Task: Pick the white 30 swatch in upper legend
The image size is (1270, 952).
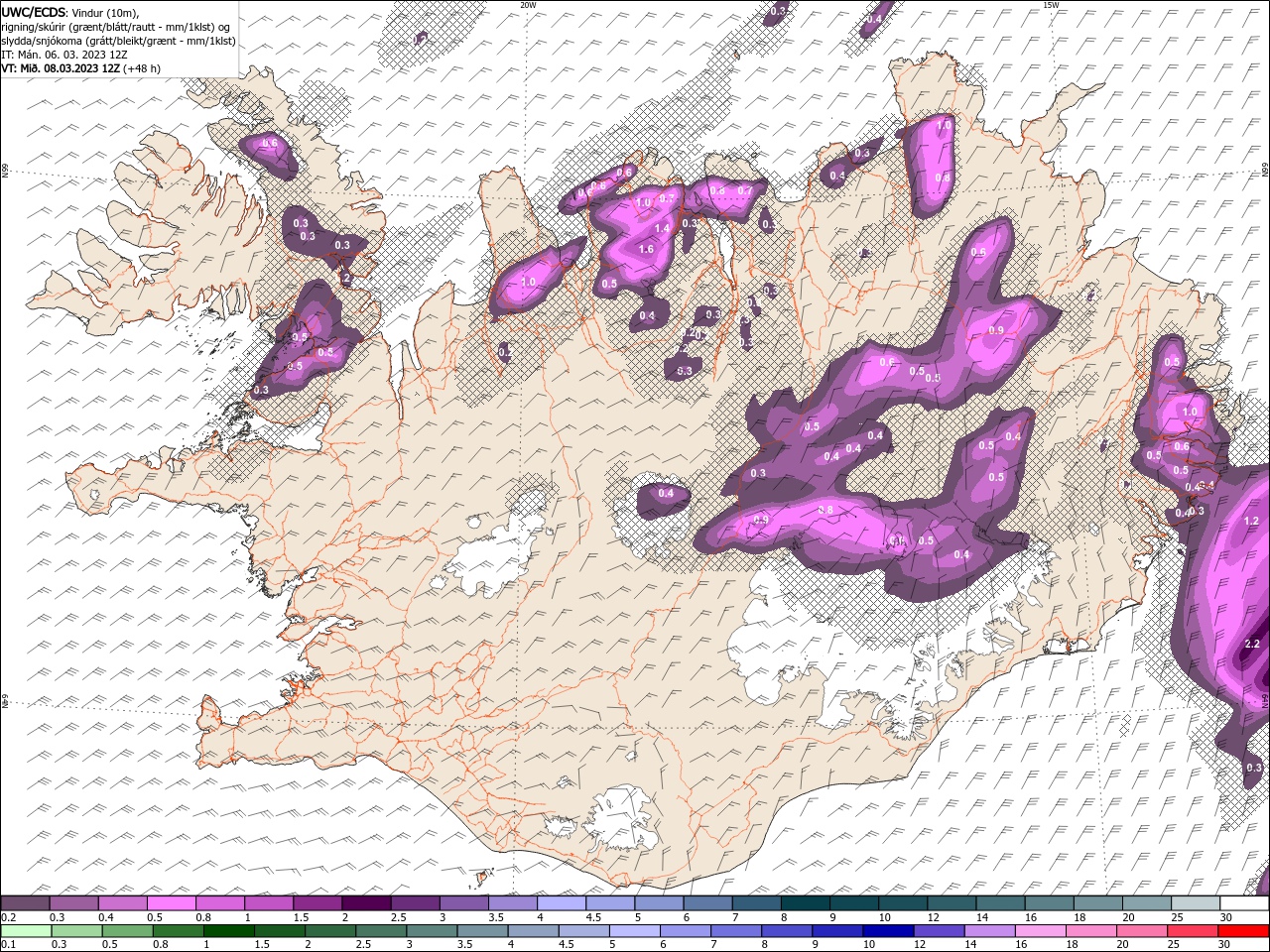Action: pos(1244,903)
